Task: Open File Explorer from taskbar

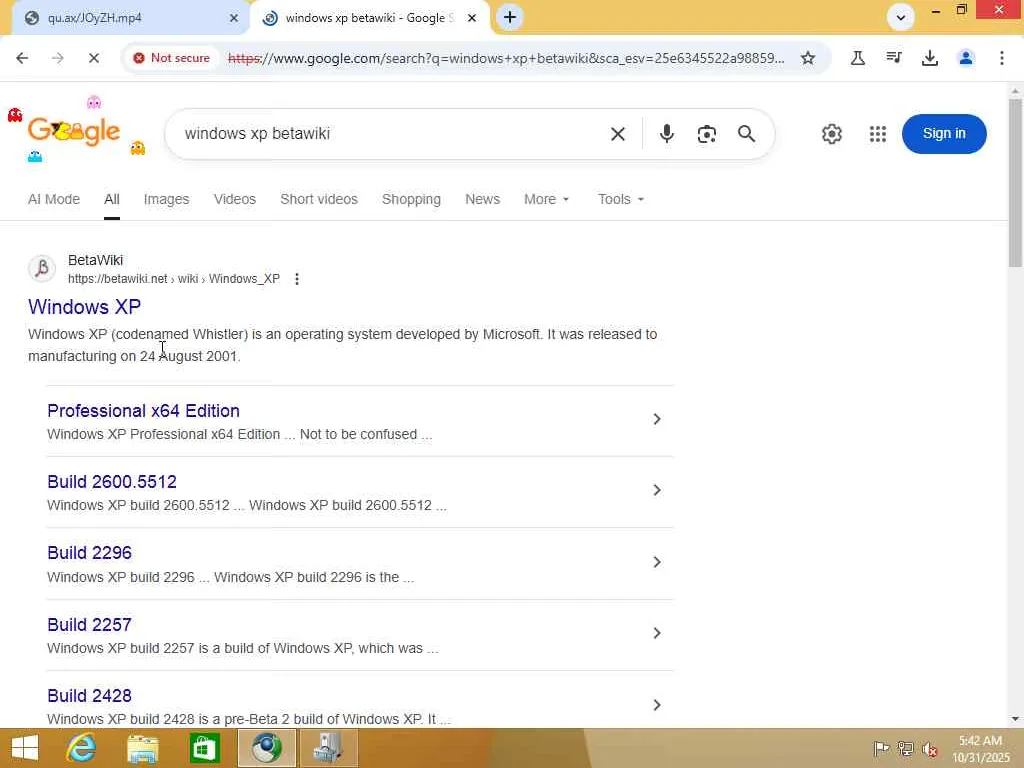Action: pos(142,748)
